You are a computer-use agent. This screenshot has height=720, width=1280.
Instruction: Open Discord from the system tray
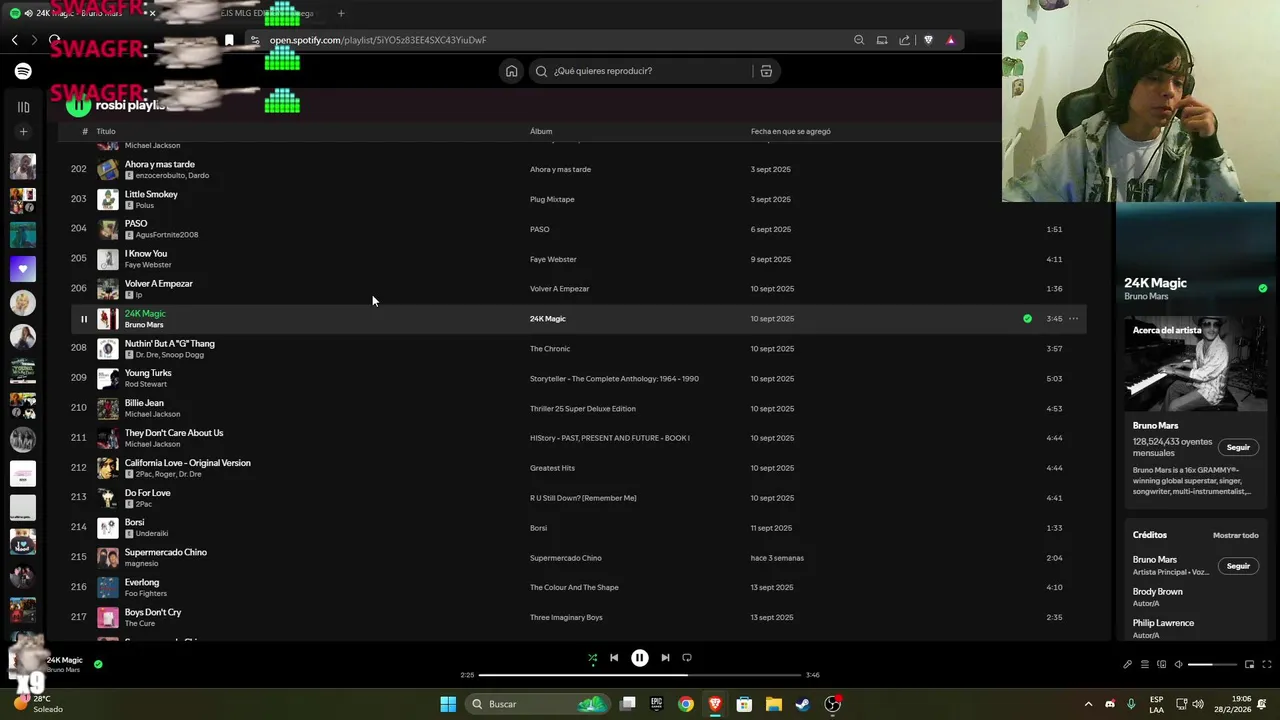click(1110, 704)
